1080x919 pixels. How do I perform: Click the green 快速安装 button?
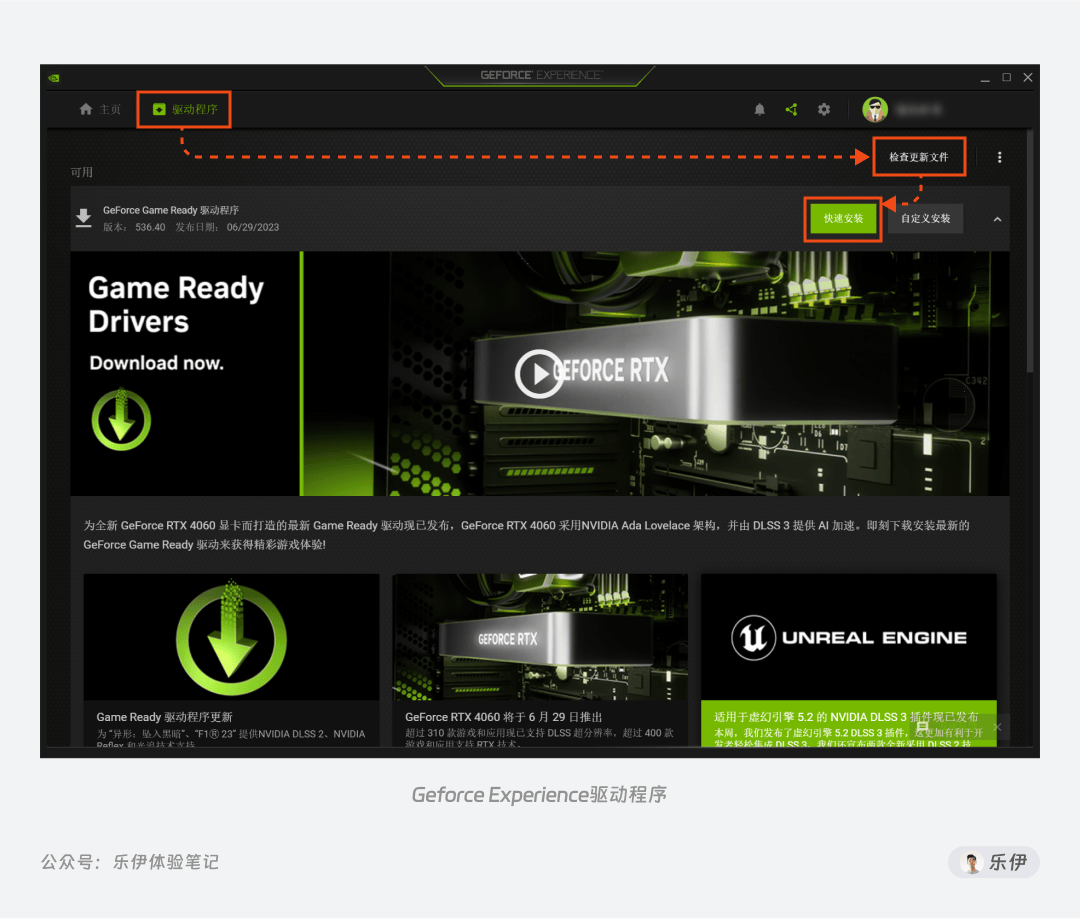click(x=843, y=218)
